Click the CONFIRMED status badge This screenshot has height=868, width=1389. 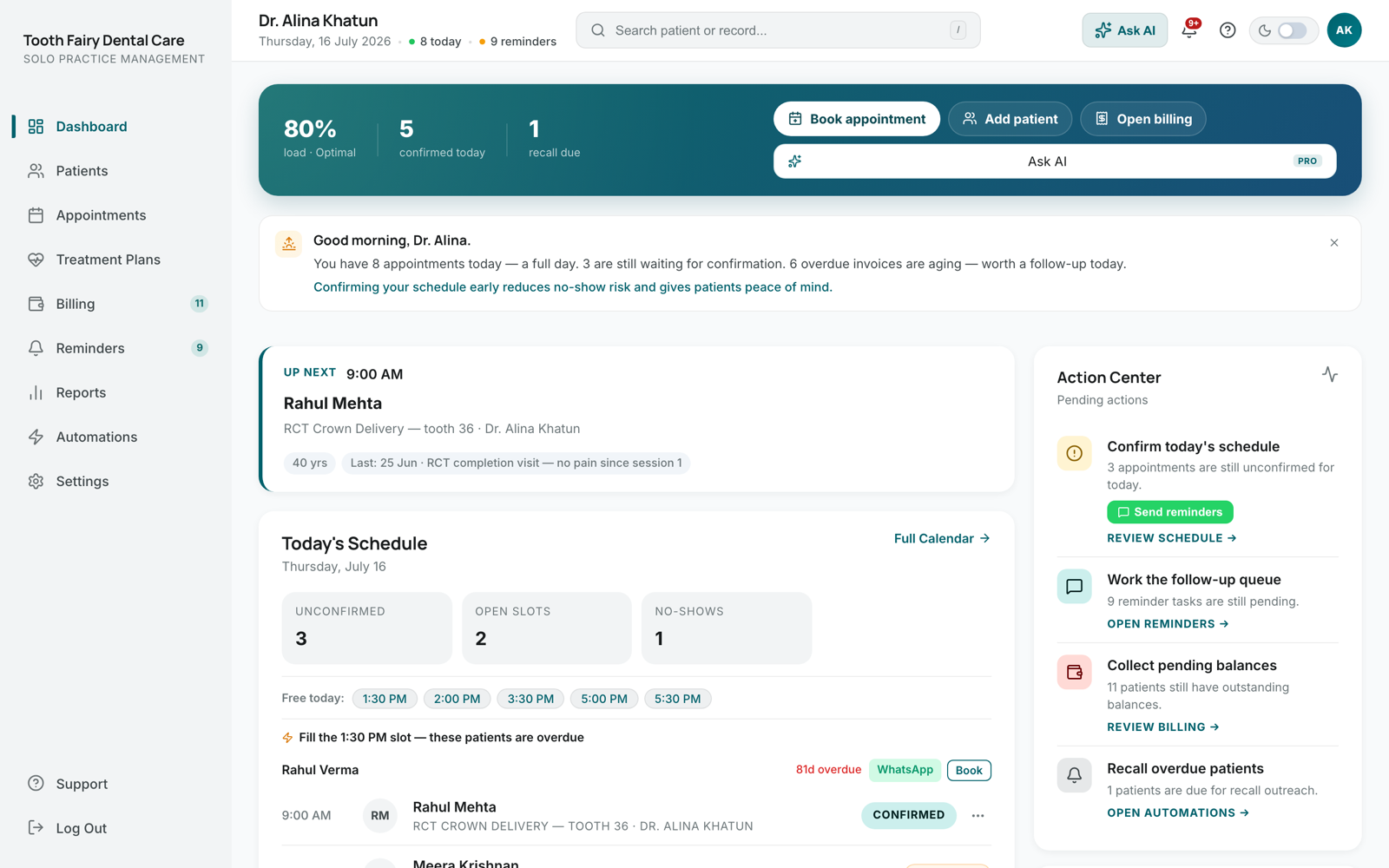(x=909, y=815)
